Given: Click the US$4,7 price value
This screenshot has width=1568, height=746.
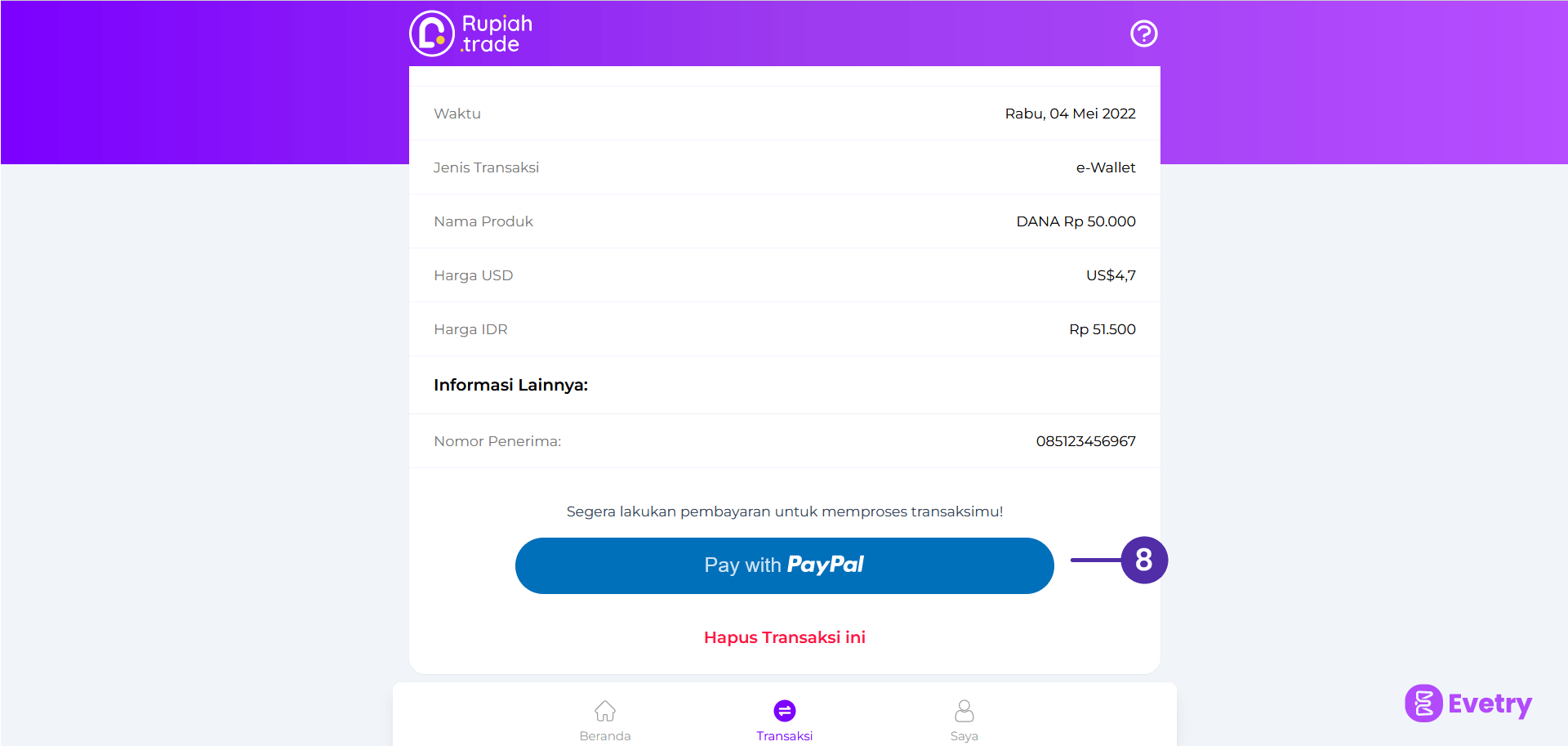Looking at the screenshot, I should (x=1111, y=275).
